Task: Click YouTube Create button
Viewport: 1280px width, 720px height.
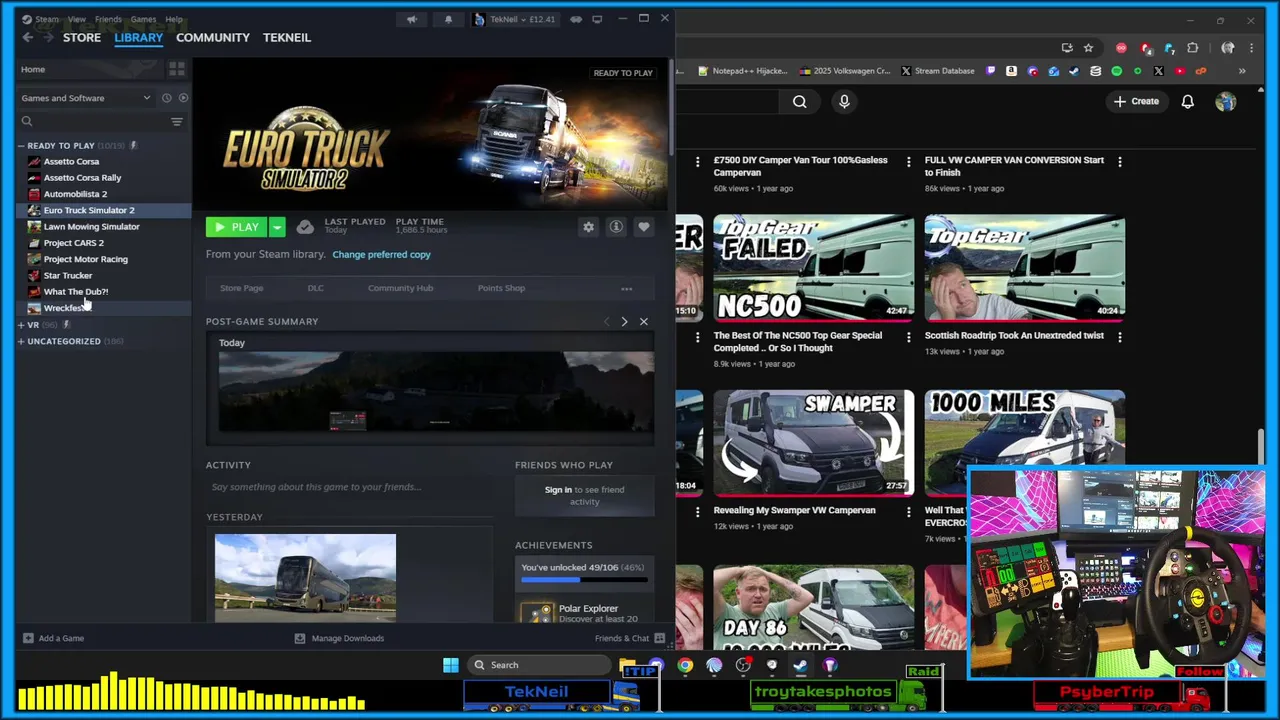Action: (1137, 101)
